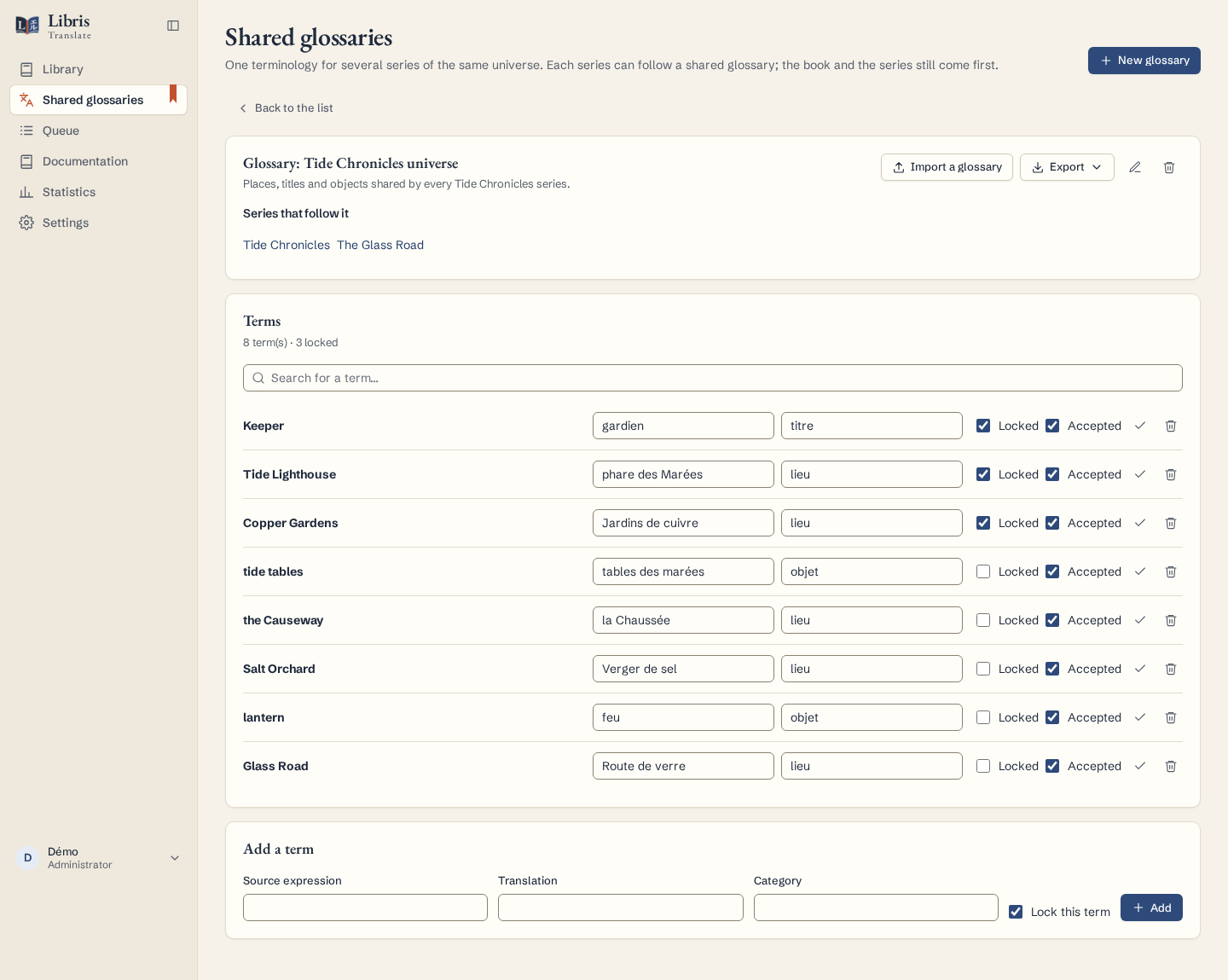The height and width of the screenshot is (980, 1228).
Task: Click the Translation field under Add a term
Action: point(621,908)
